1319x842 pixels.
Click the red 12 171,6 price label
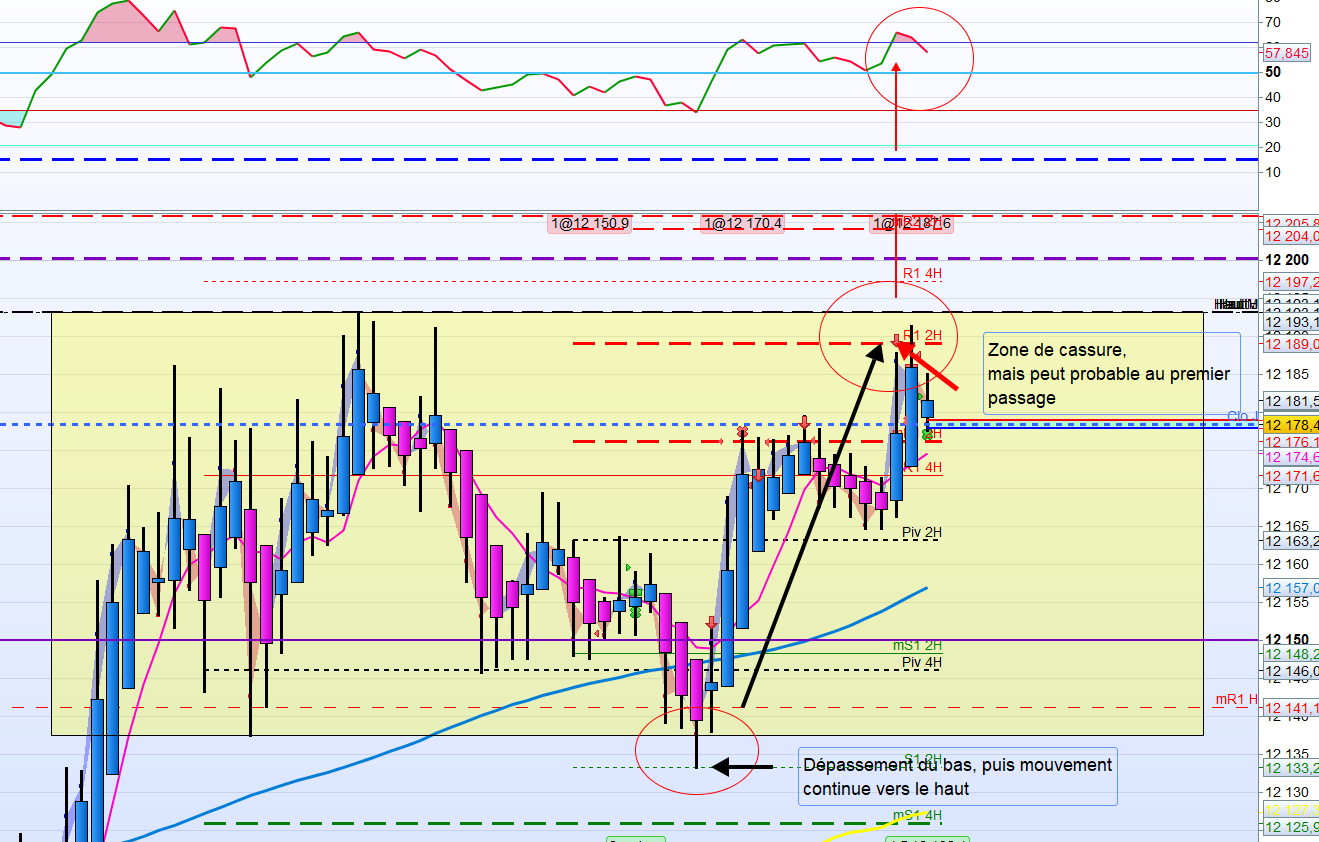(x=1291, y=476)
